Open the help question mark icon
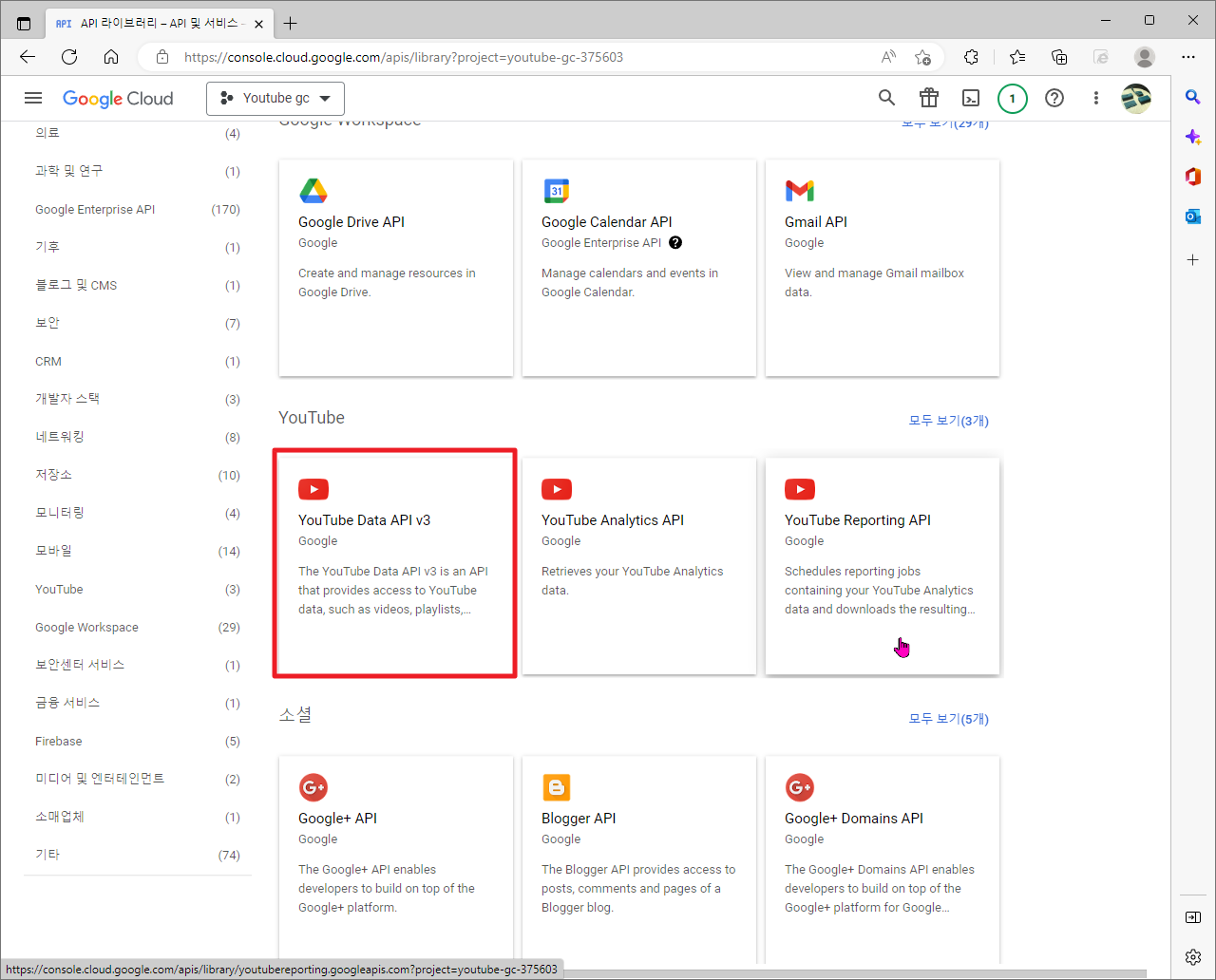This screenshot has width=1216, height=980. tap(1054, 98)
